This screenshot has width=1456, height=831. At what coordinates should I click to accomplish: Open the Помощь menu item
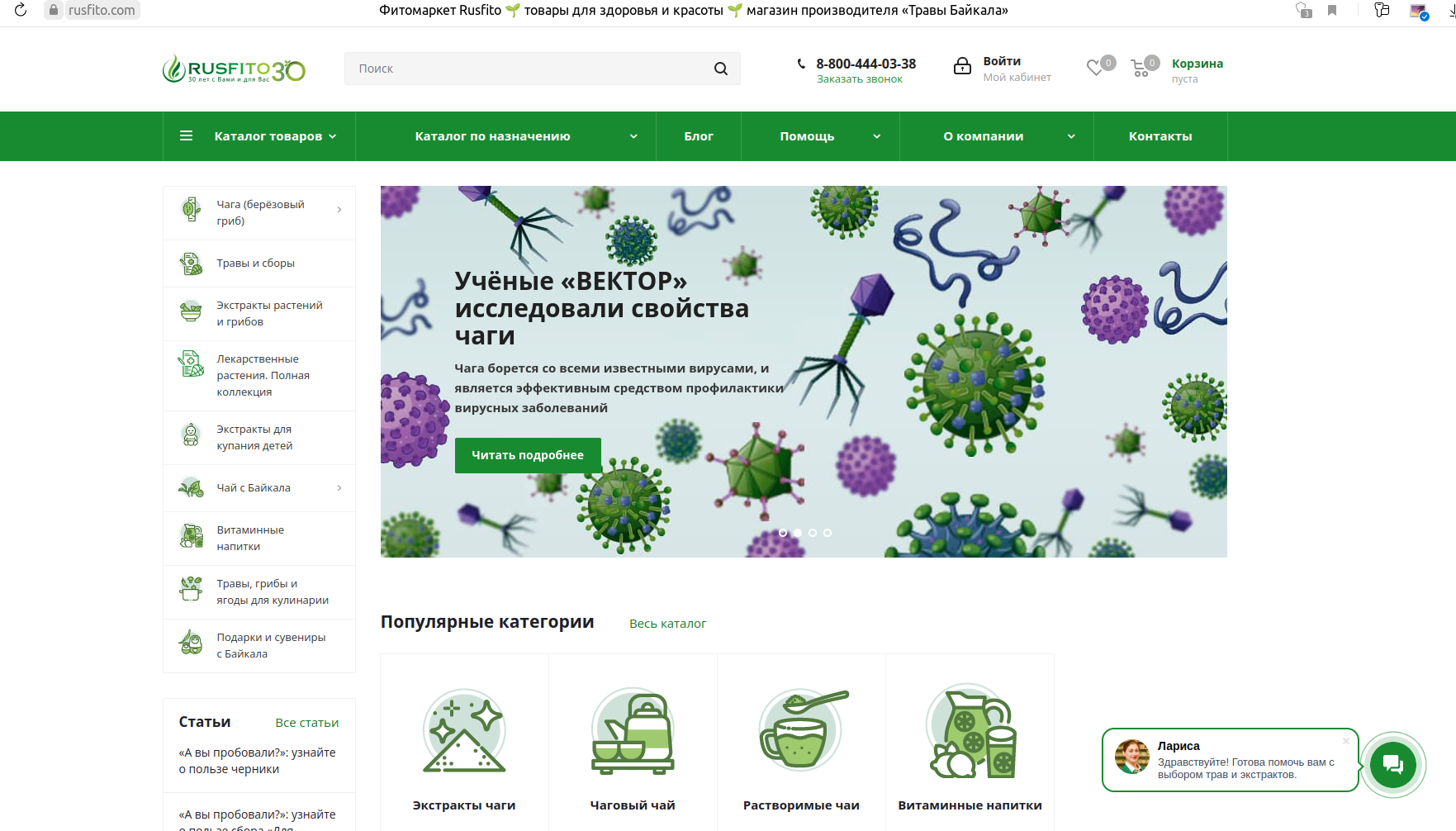[x=807, y=136]
